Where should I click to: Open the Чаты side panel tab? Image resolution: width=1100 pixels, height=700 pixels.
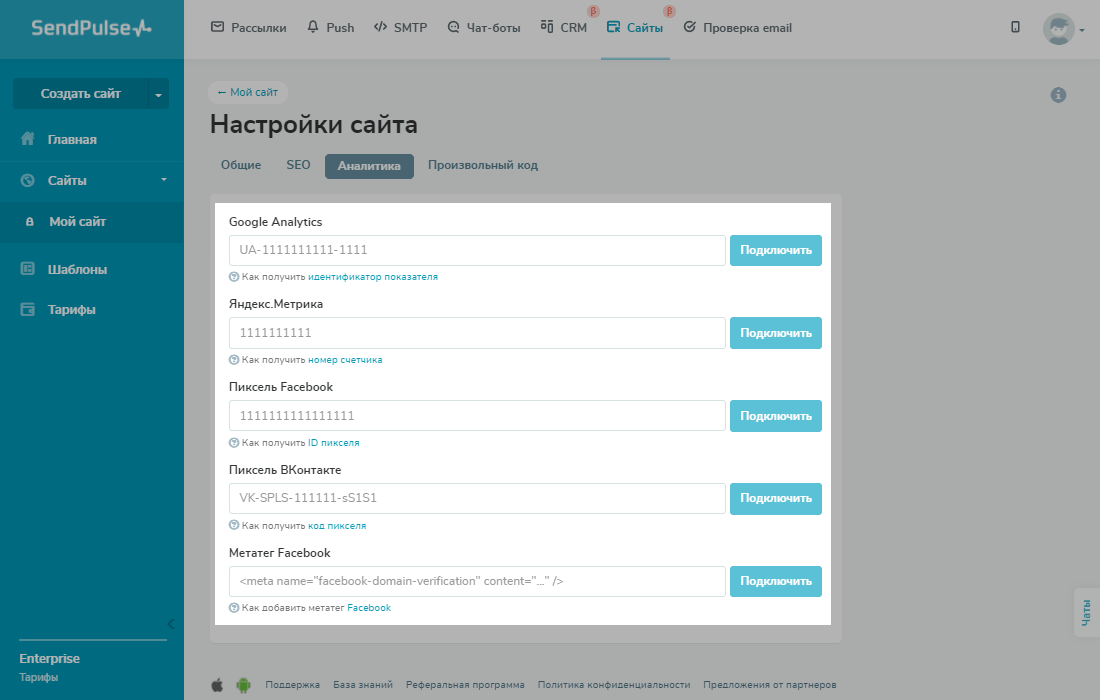(1087, 612)
